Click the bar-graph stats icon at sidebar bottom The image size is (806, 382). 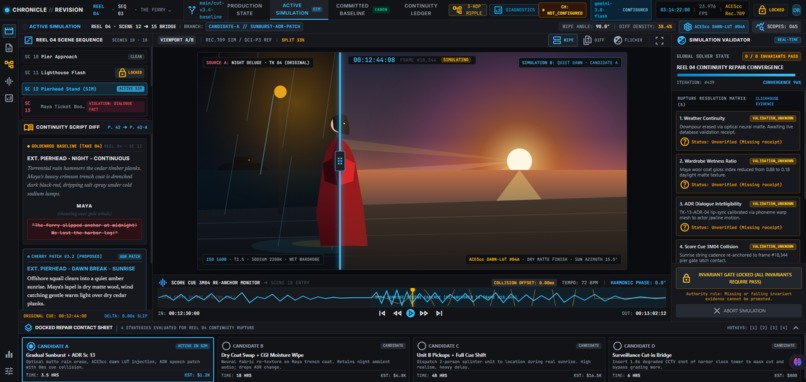coord(9,354)
